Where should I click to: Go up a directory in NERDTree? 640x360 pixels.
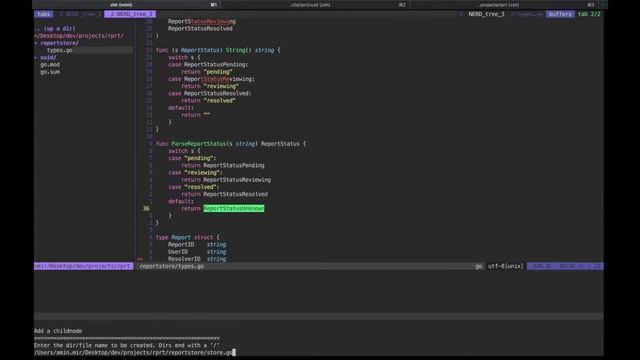click(55, 29)
